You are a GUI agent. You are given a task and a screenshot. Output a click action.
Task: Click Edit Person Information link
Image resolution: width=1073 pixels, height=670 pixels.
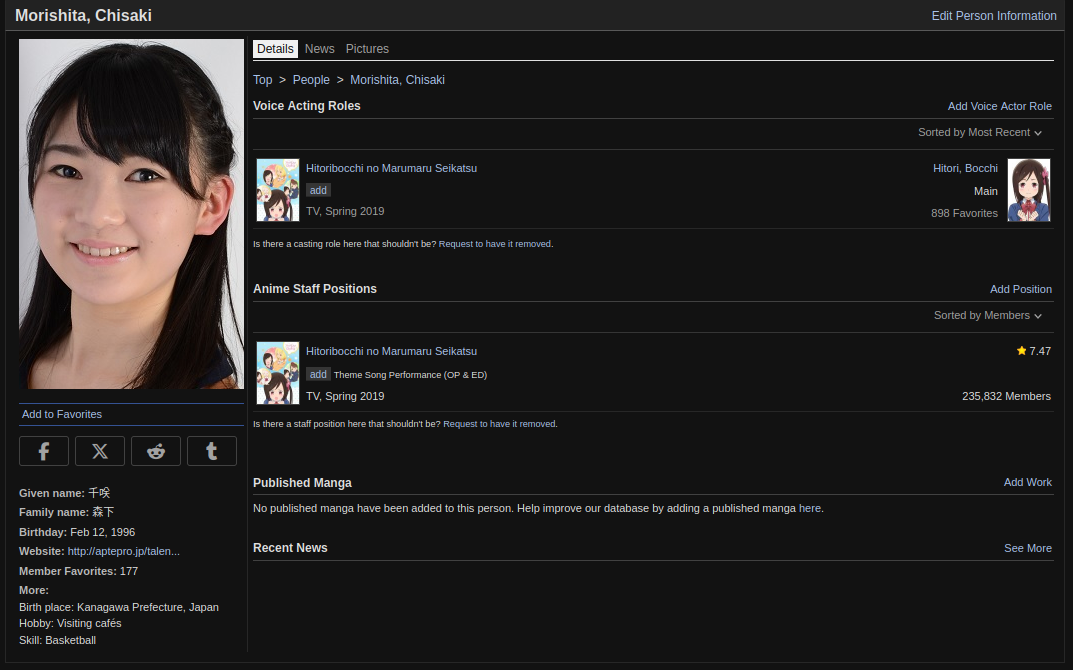point(994,16)
